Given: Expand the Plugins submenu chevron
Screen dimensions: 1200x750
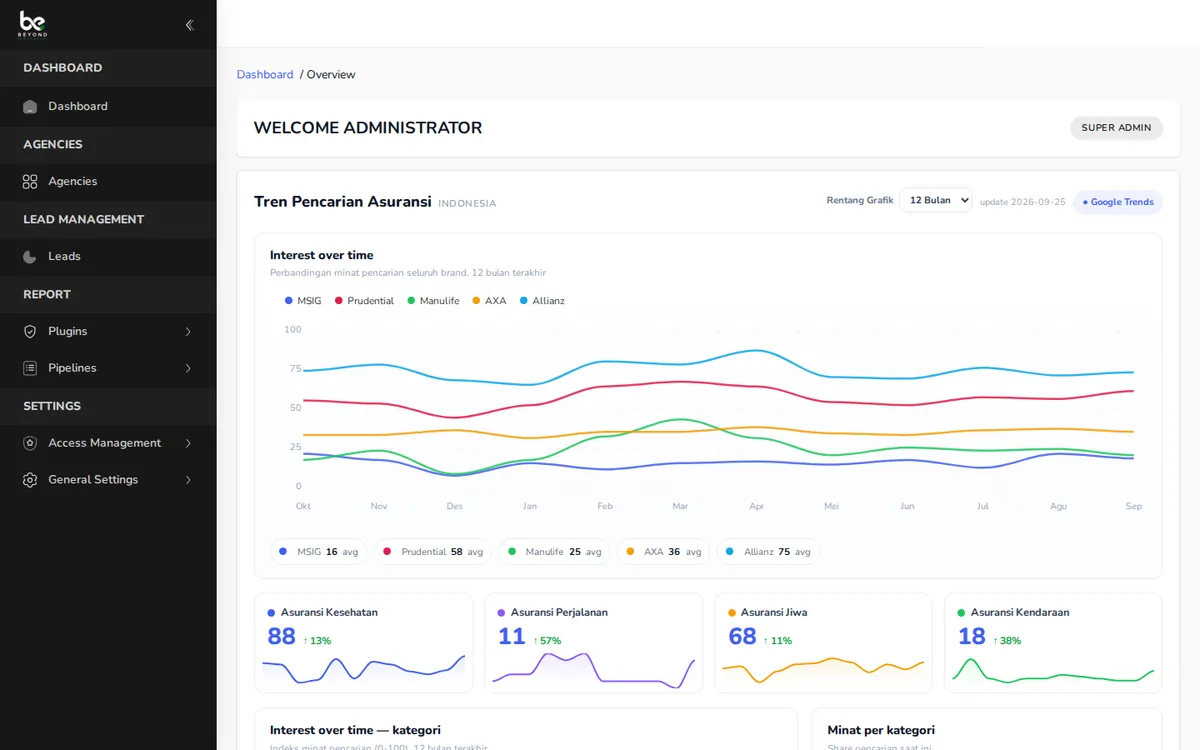Looking at the screenshot, I should click(188, 331).
